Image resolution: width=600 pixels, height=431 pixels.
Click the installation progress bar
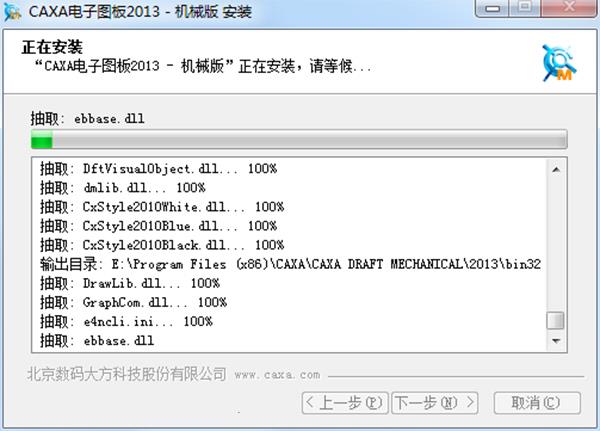coord(299,139)
